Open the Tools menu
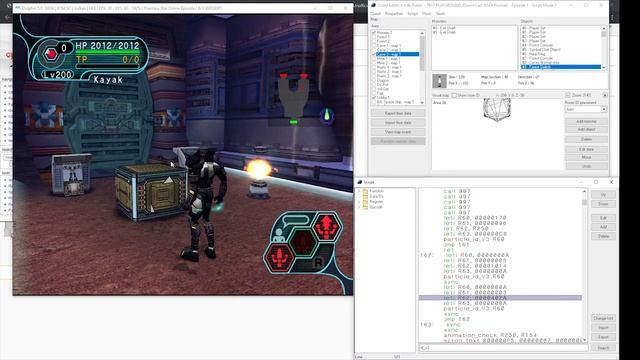 pos(441,13)
